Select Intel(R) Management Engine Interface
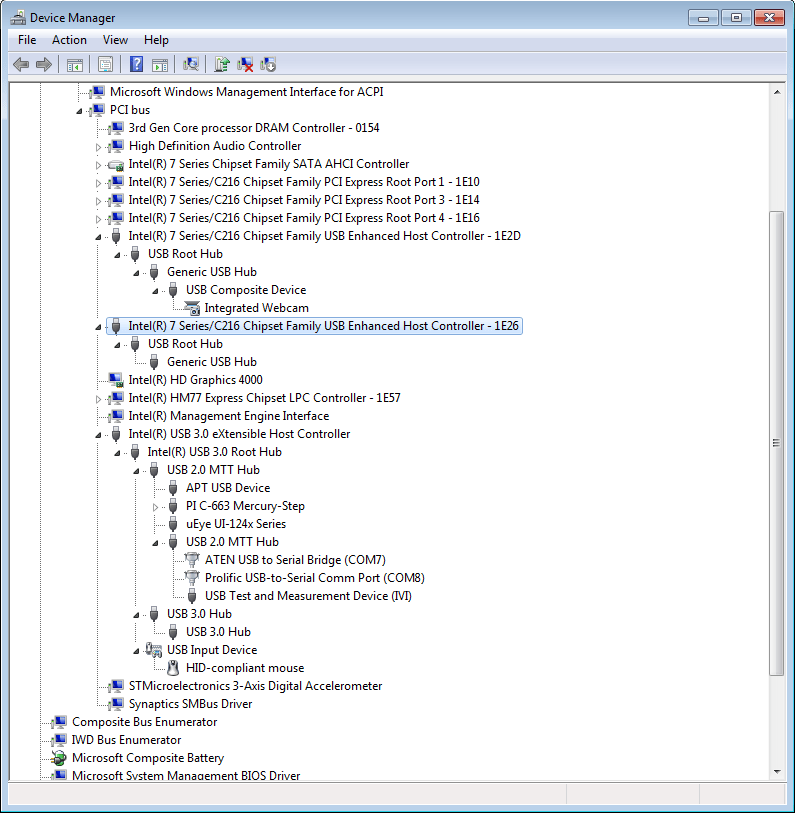Screen dimensions: 795x813 (x=229, y=416)
